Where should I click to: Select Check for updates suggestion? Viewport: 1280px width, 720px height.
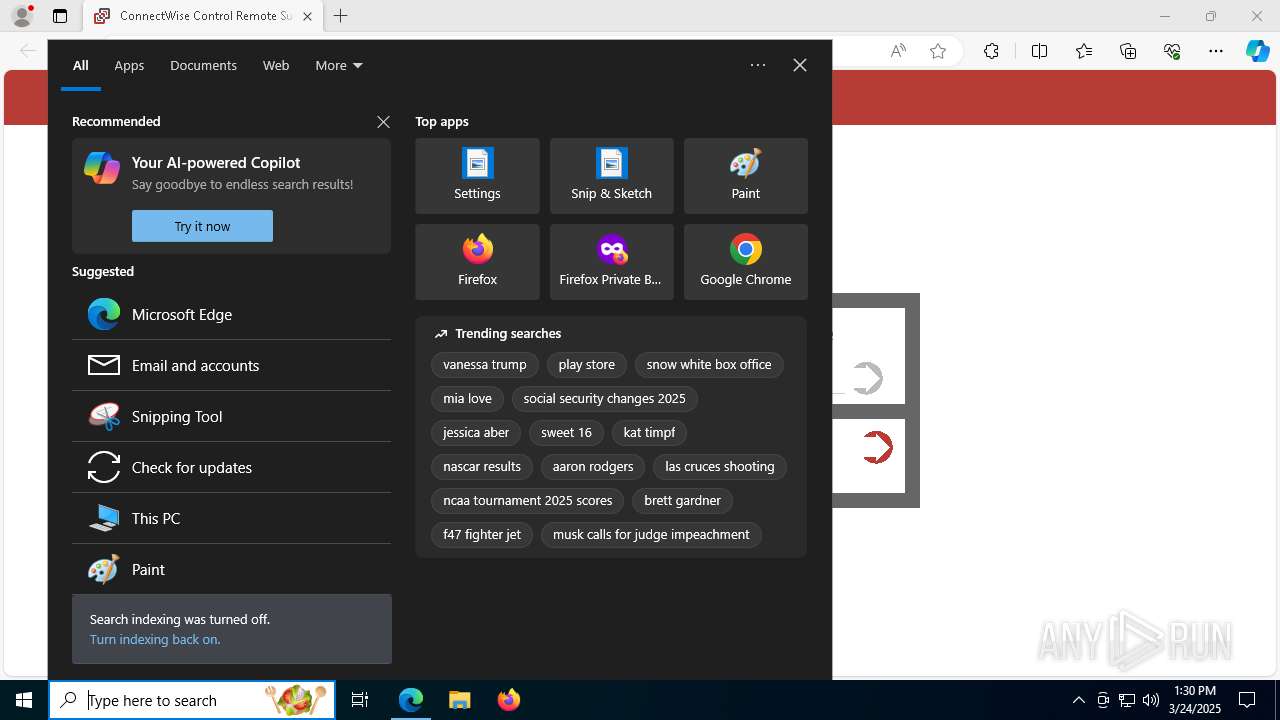tap(231, 467)
